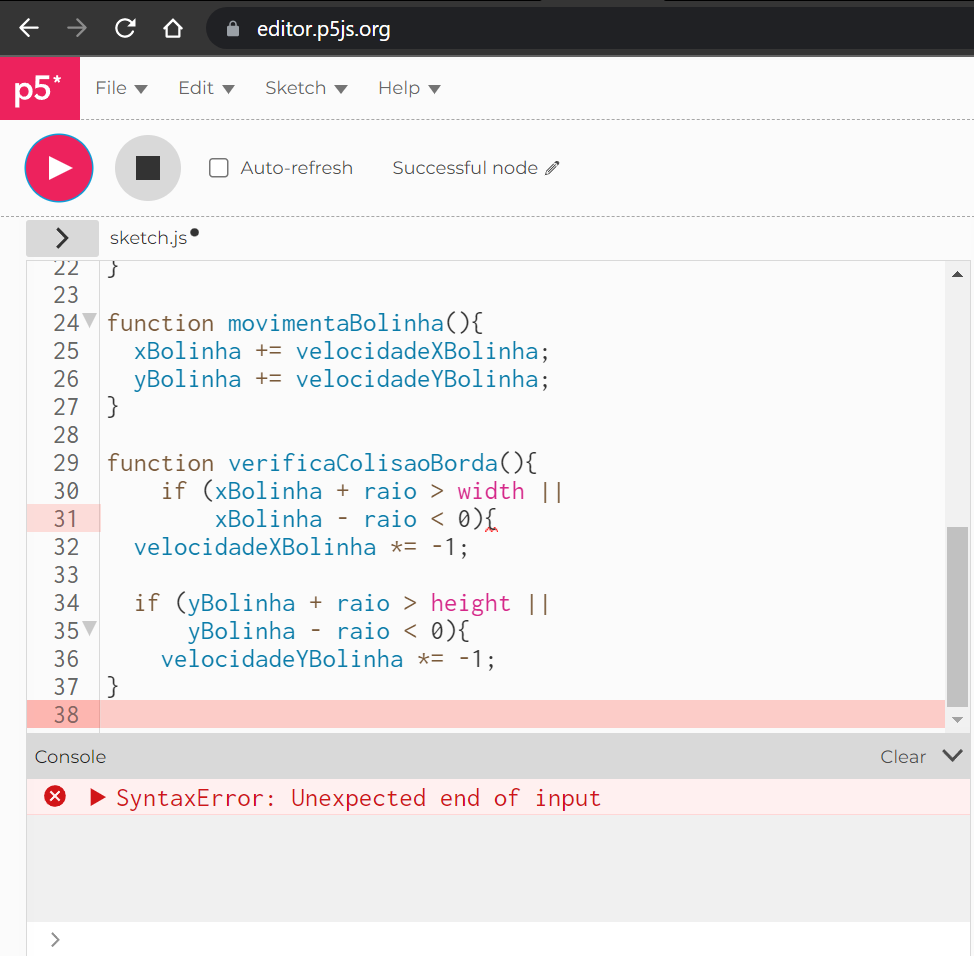974x956 pixels.
Task: Select the sketch.js file tab
Action: [148, 238]
